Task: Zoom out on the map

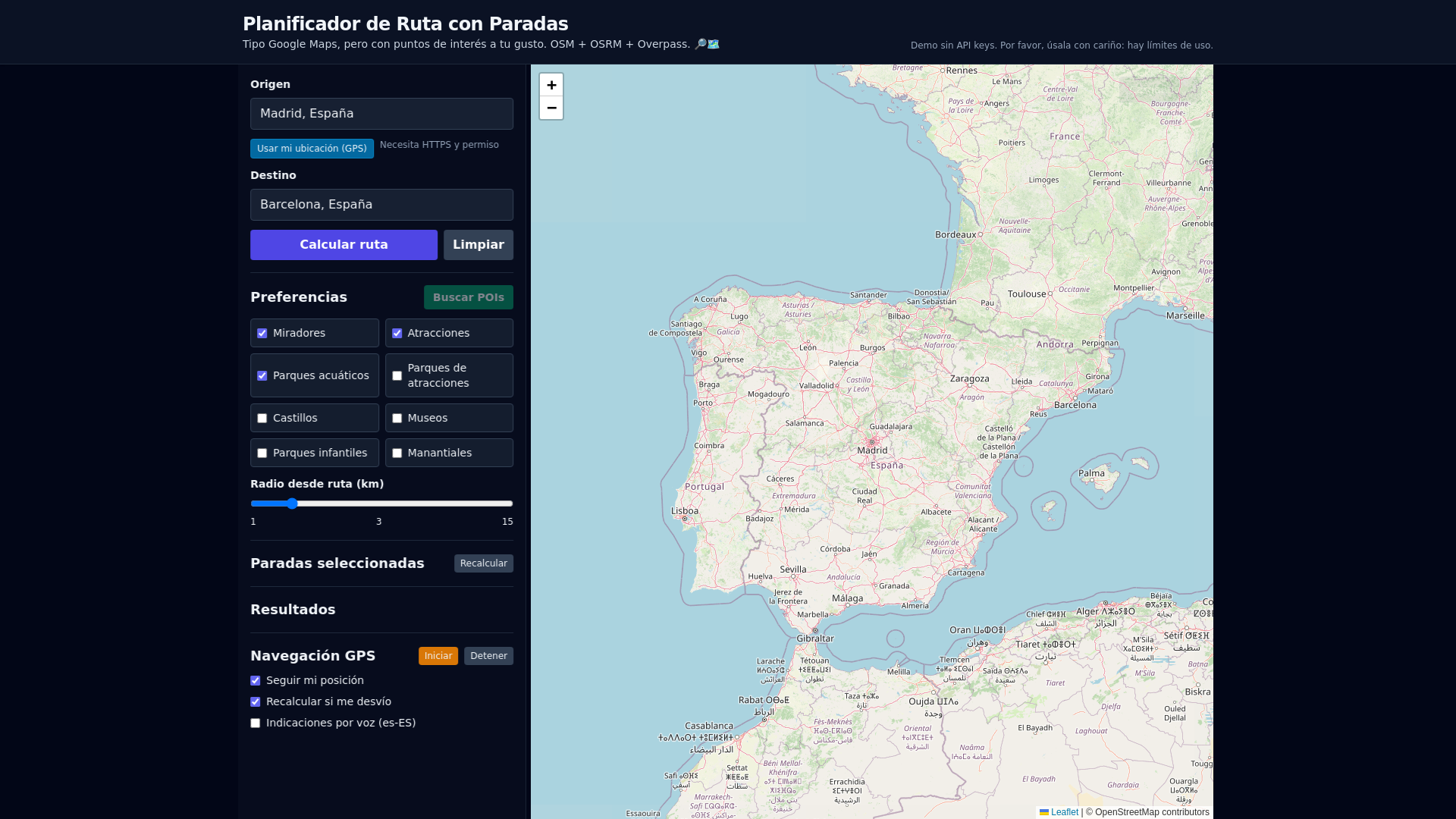Action: click(551, 108)
